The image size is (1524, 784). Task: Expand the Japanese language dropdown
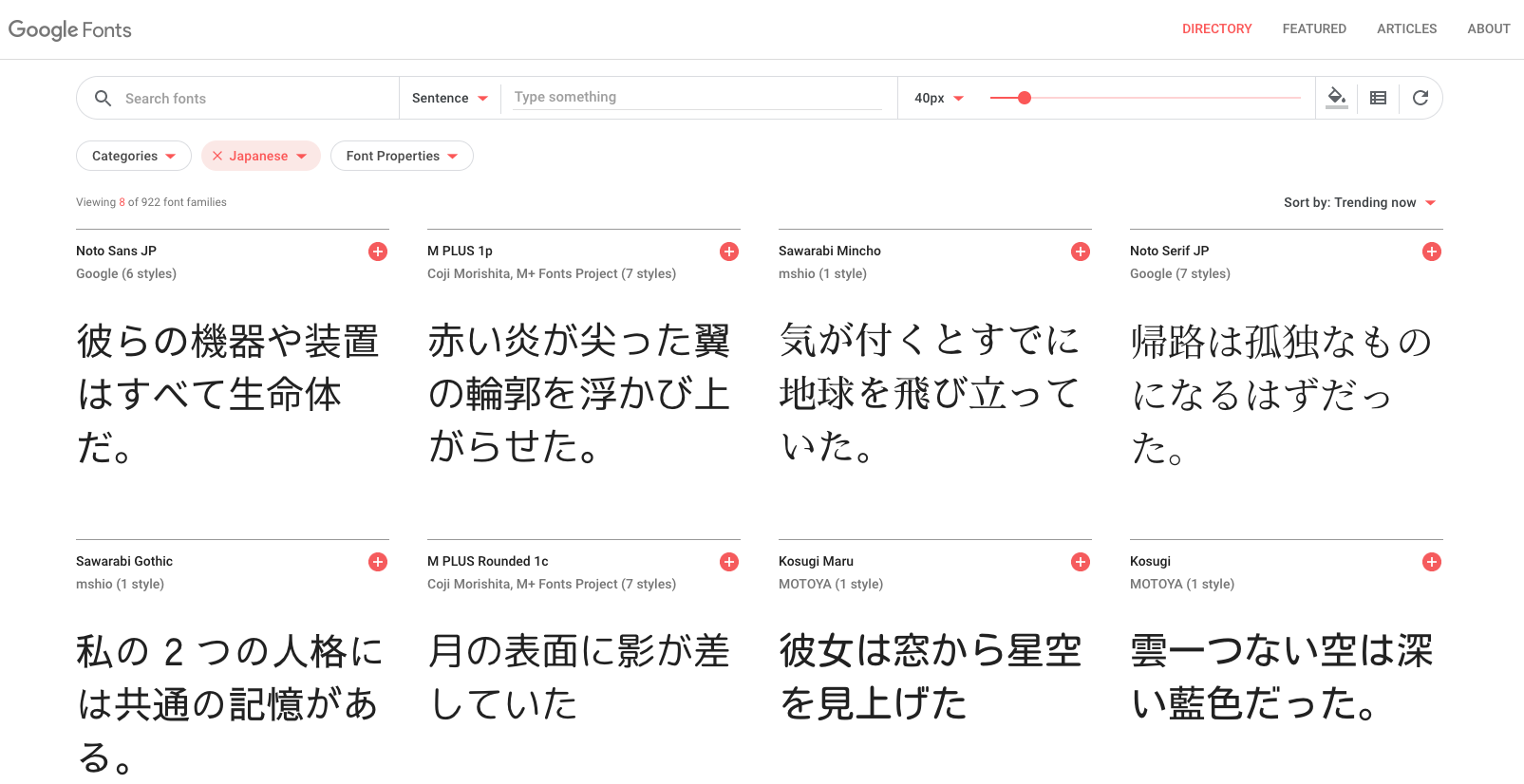pyautogui.click(x=269, y=156)
